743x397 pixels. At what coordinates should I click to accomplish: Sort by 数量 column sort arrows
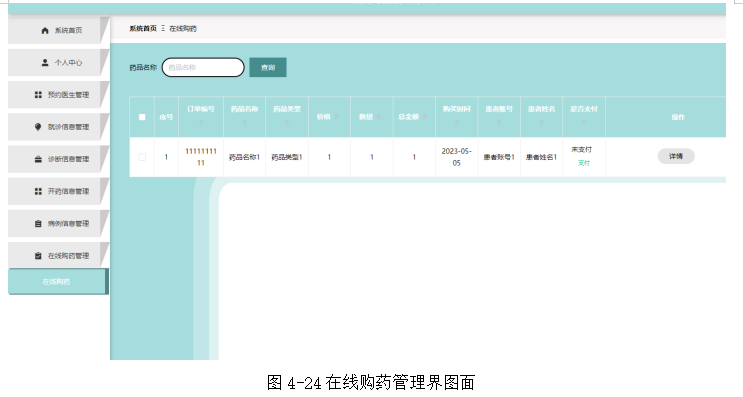point(379,117)
